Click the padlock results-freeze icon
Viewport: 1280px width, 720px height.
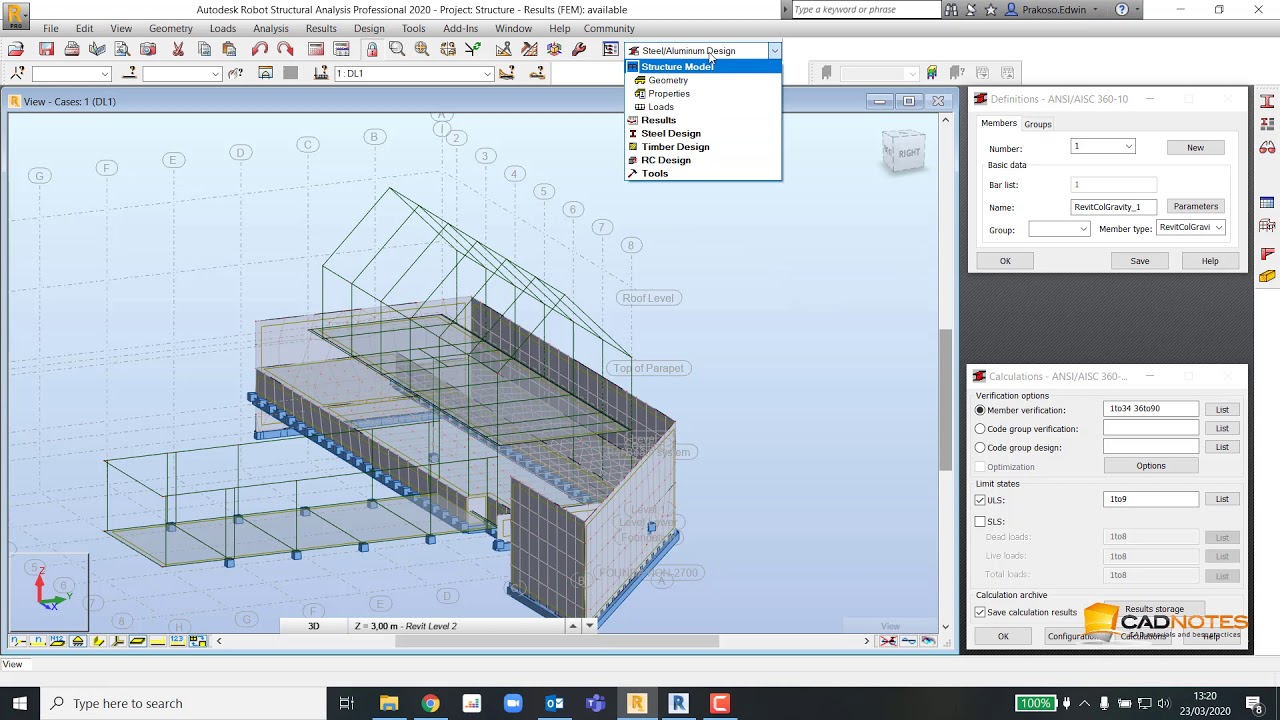pyautogui.click(x=372, y=49)
